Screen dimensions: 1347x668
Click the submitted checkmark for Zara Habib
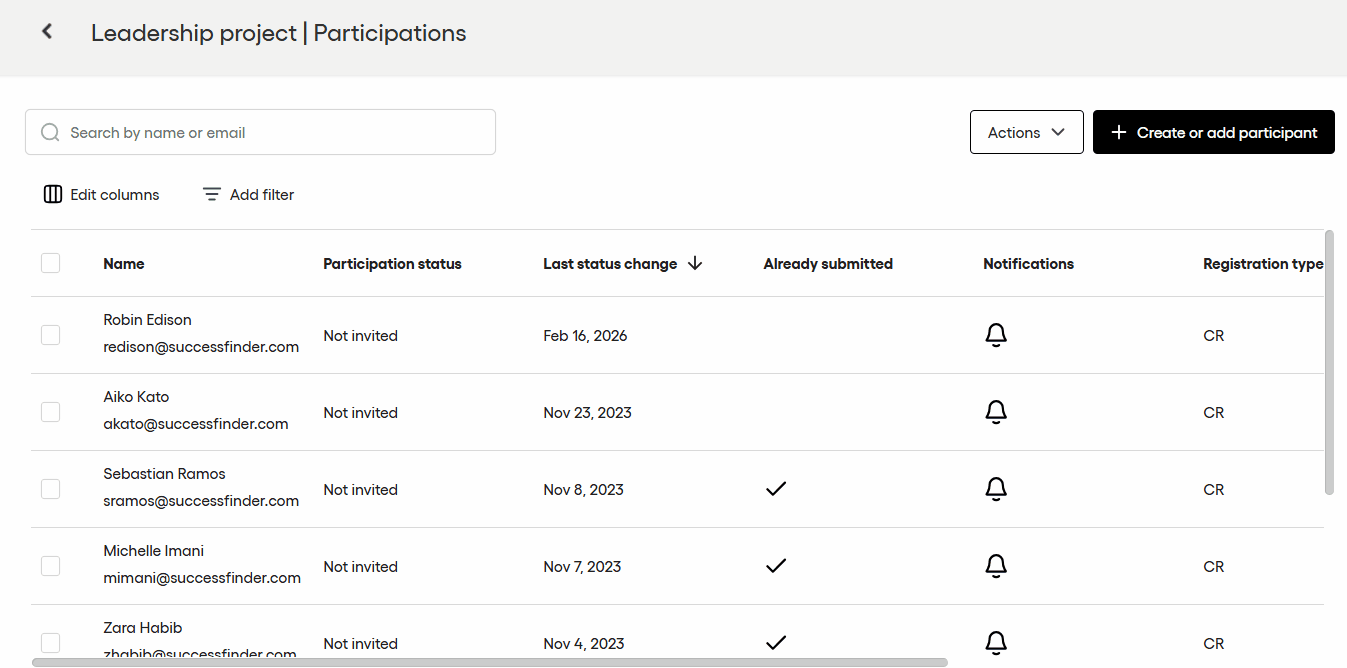click(775, 642)
